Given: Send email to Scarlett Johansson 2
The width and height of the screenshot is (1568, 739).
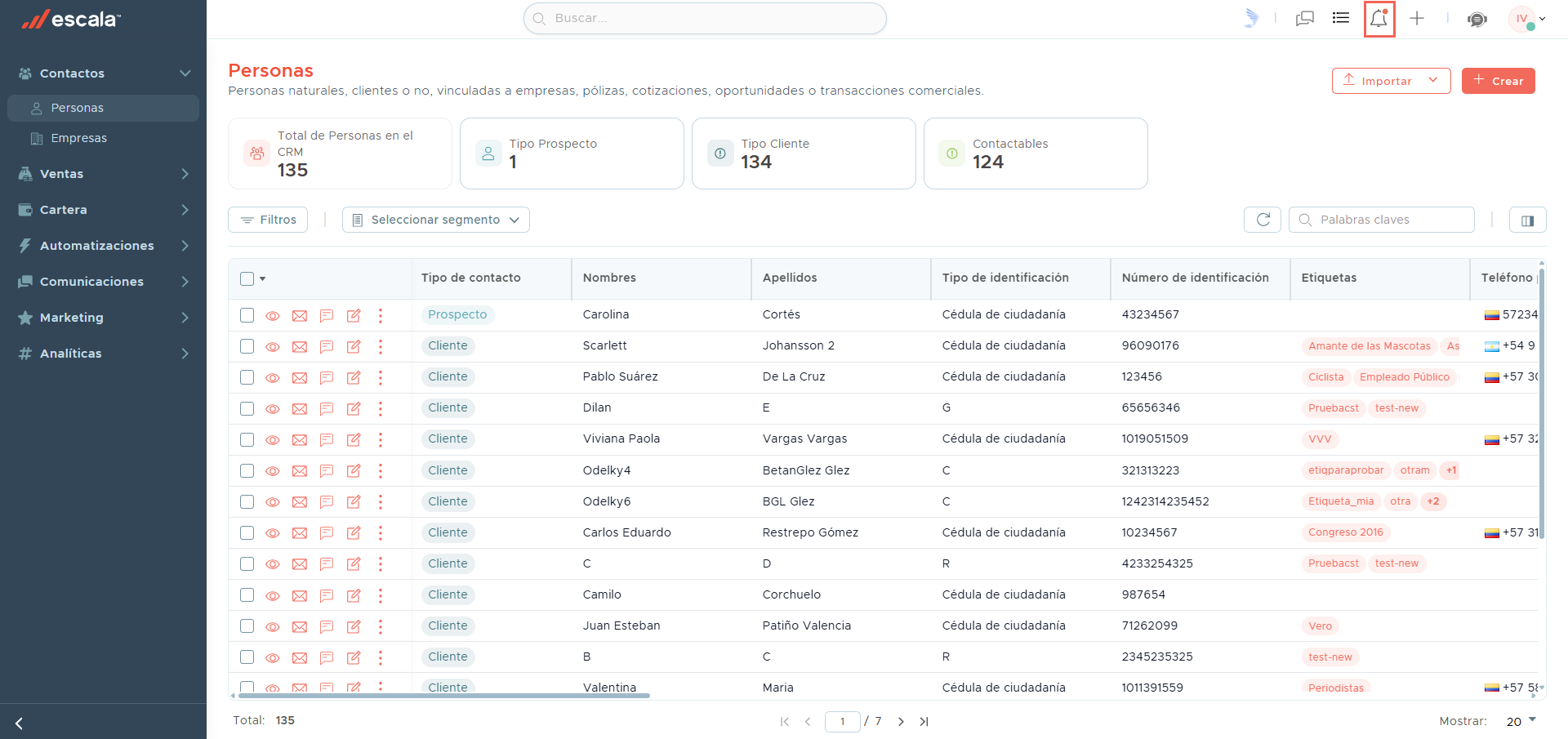Looking at the screenshot, I should tap(300, 346).
